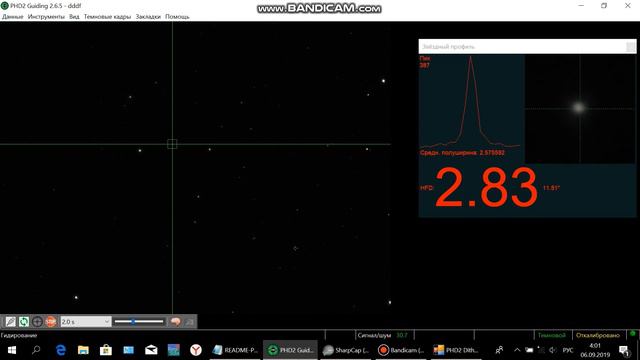The width and height of the screenshot is (640, 360).
Task: Open Microsoft Store from taskbar
Action: pos(106,350)
